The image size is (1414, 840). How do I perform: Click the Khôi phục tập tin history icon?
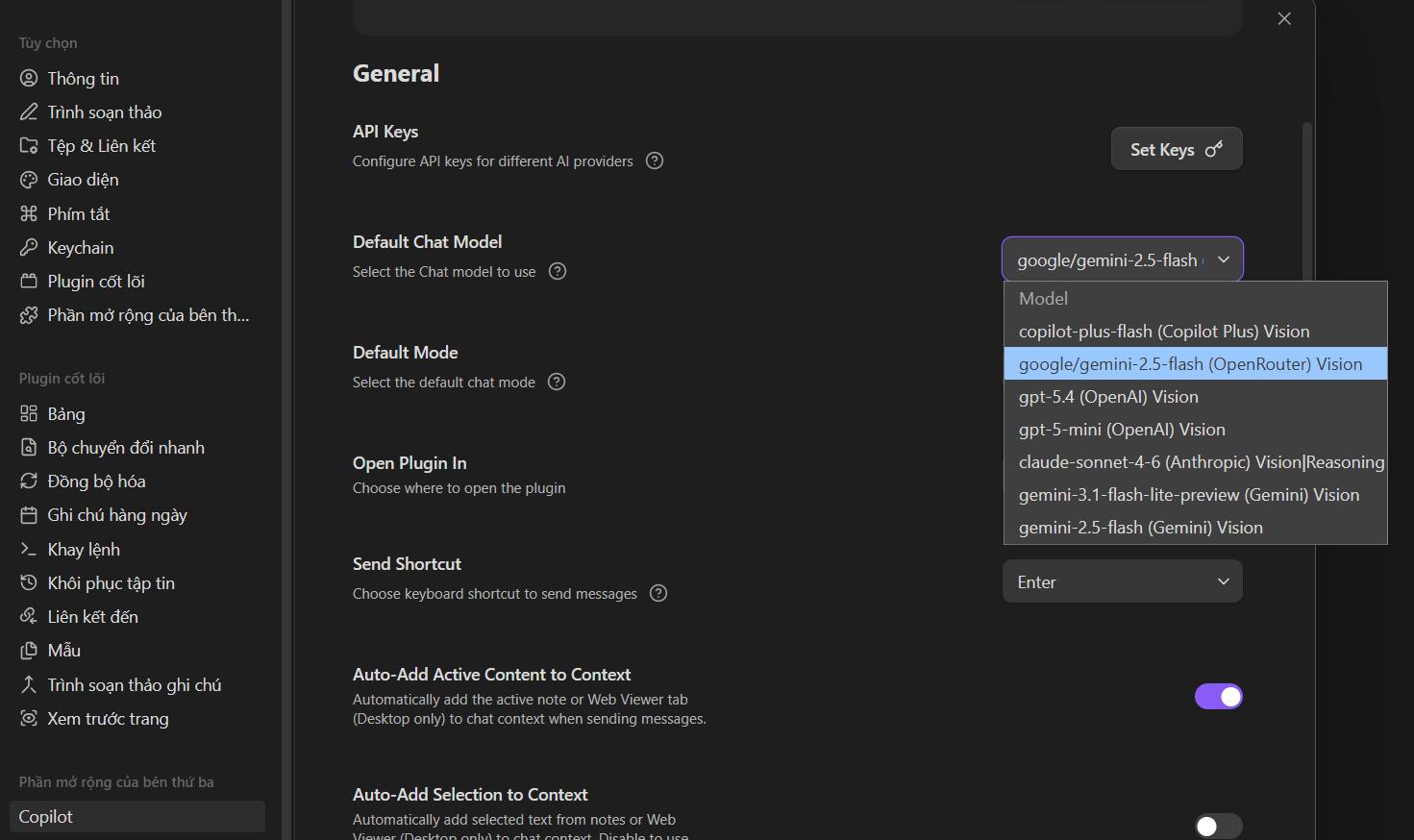coord(29,582)
